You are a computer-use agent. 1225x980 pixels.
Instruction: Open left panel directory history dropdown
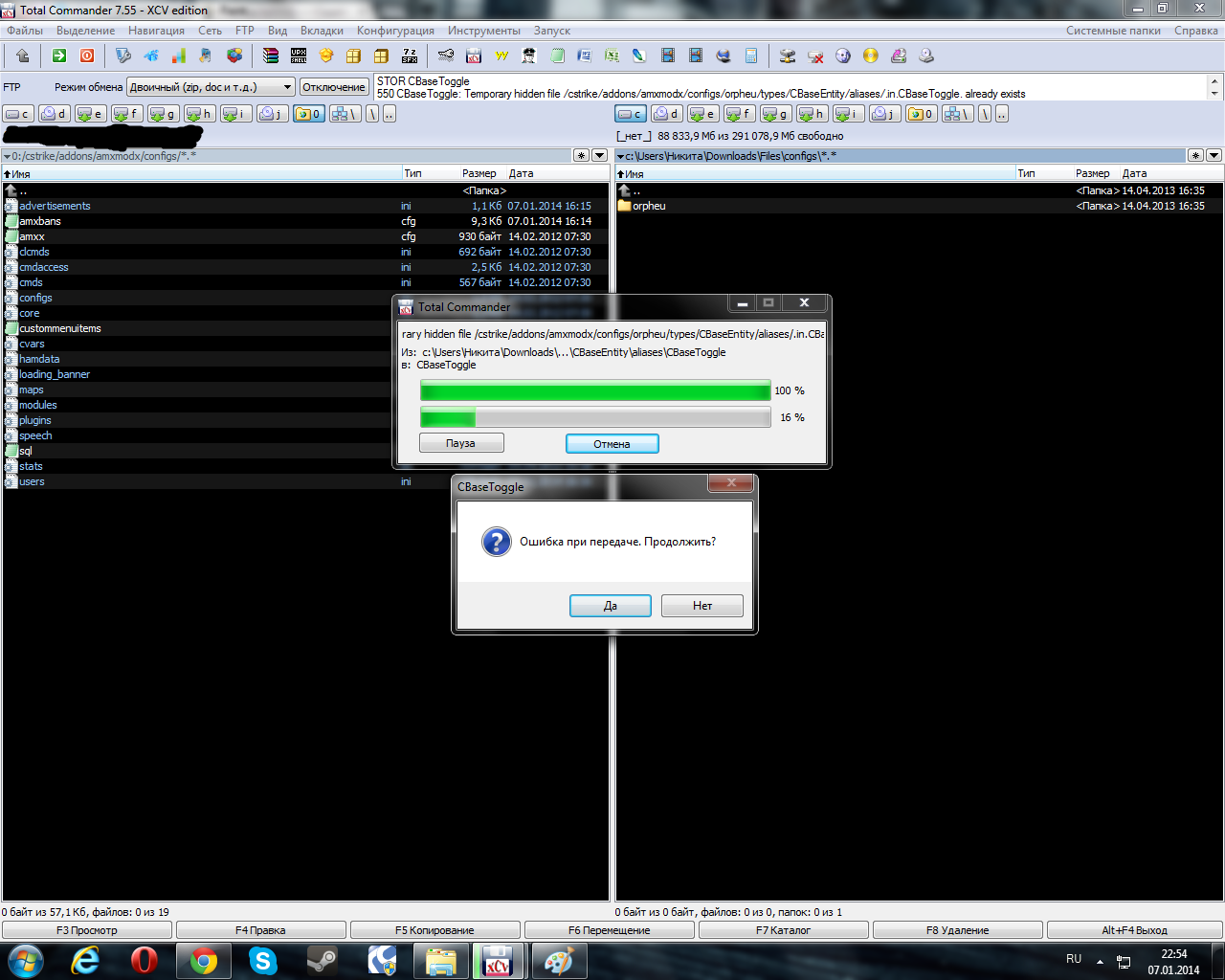(x=599, y=155)
